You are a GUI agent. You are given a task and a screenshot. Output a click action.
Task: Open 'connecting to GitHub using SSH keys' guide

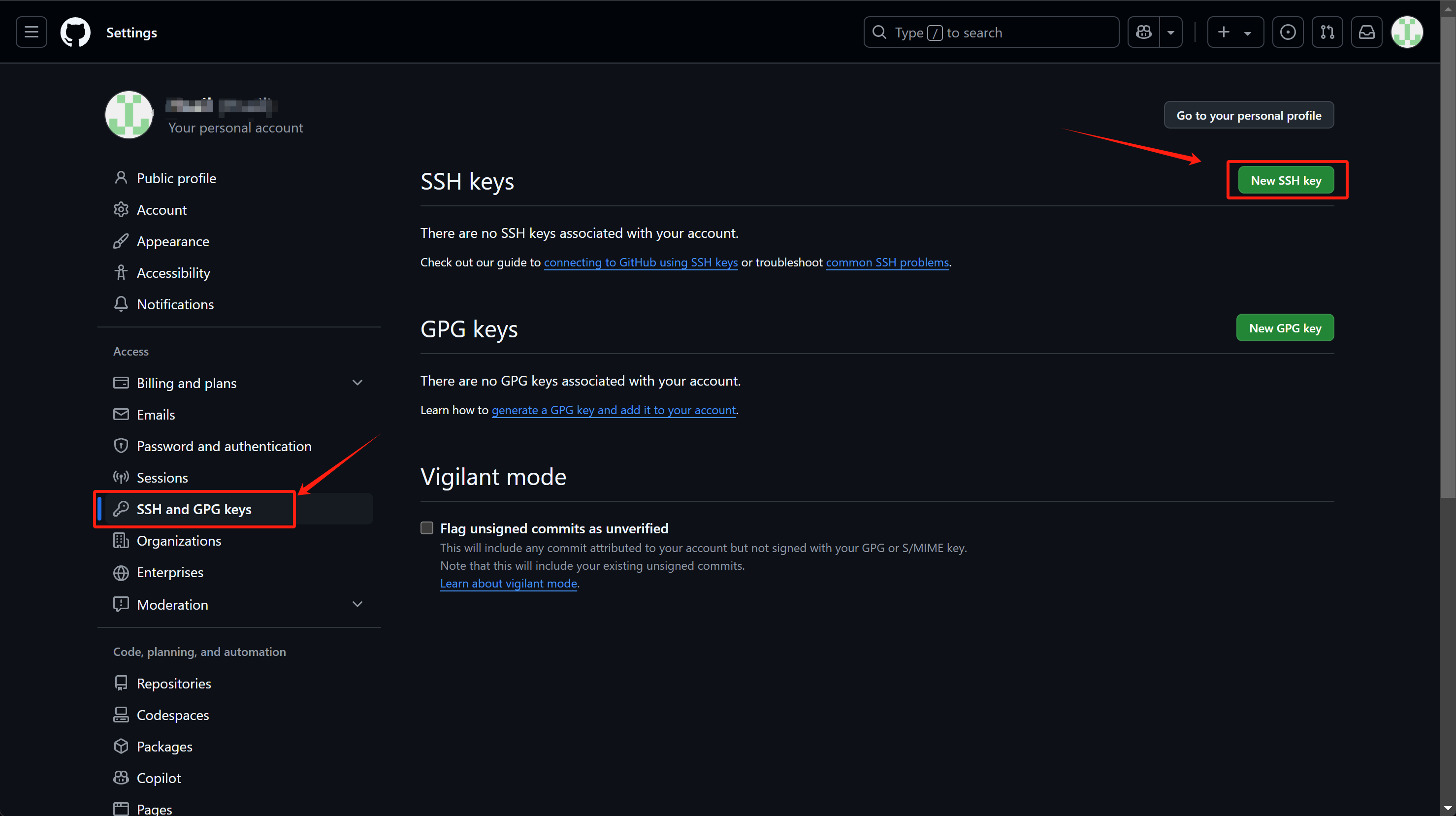pyautogui.click(x=641, y=262)
